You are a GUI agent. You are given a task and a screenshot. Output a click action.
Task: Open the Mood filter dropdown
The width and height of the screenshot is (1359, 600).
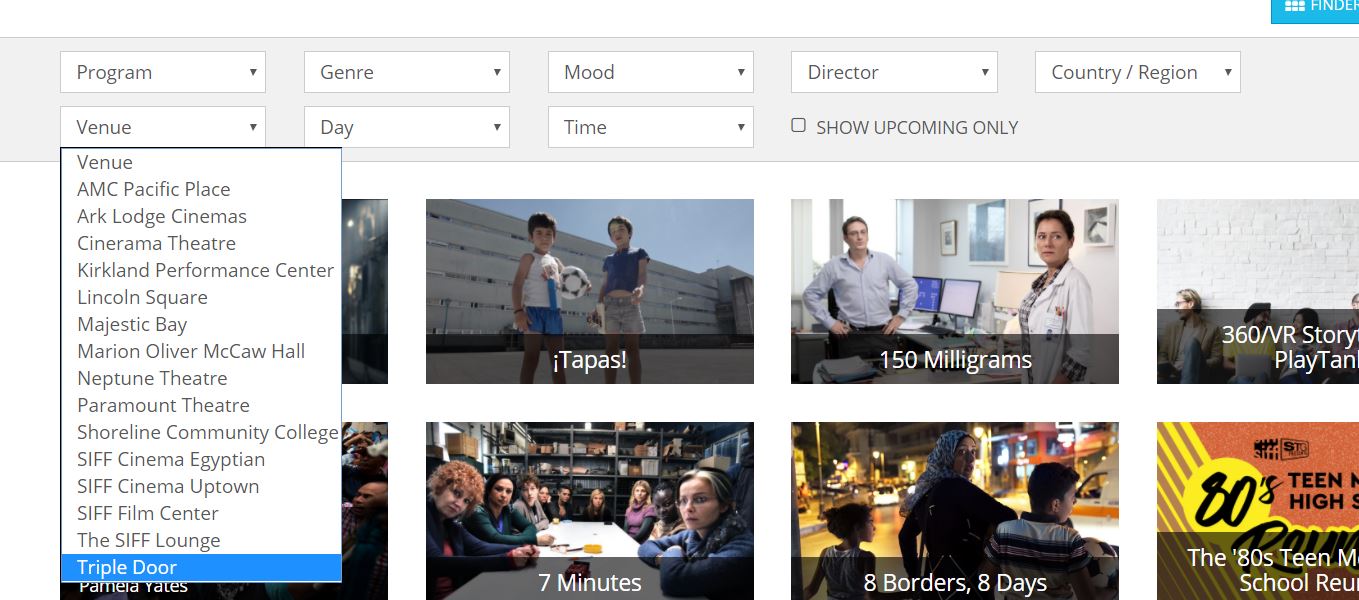click(651, 72)
